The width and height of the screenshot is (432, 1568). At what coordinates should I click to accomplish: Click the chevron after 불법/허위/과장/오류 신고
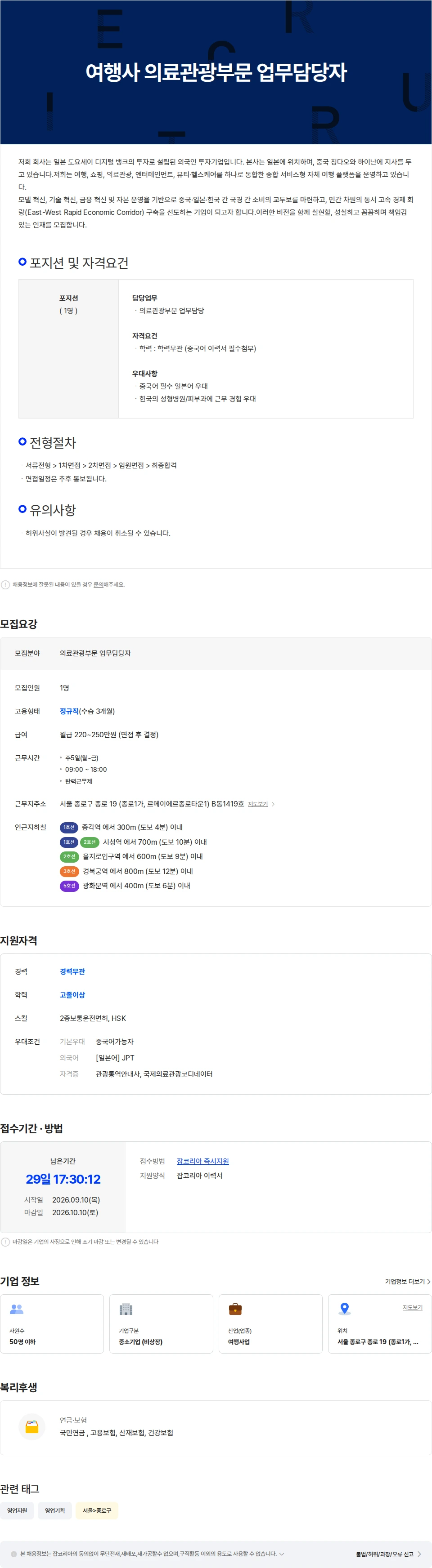coord(419,1554)
